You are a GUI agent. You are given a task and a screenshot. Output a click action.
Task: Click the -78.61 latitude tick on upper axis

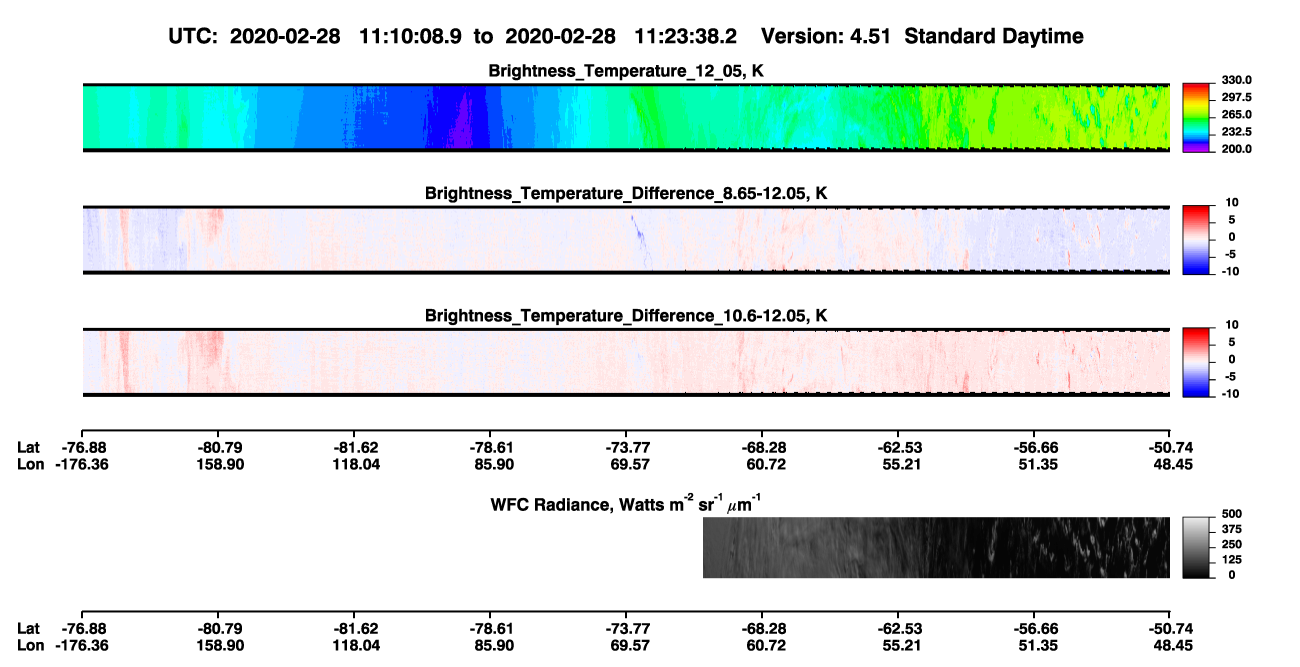coord(490,447)
